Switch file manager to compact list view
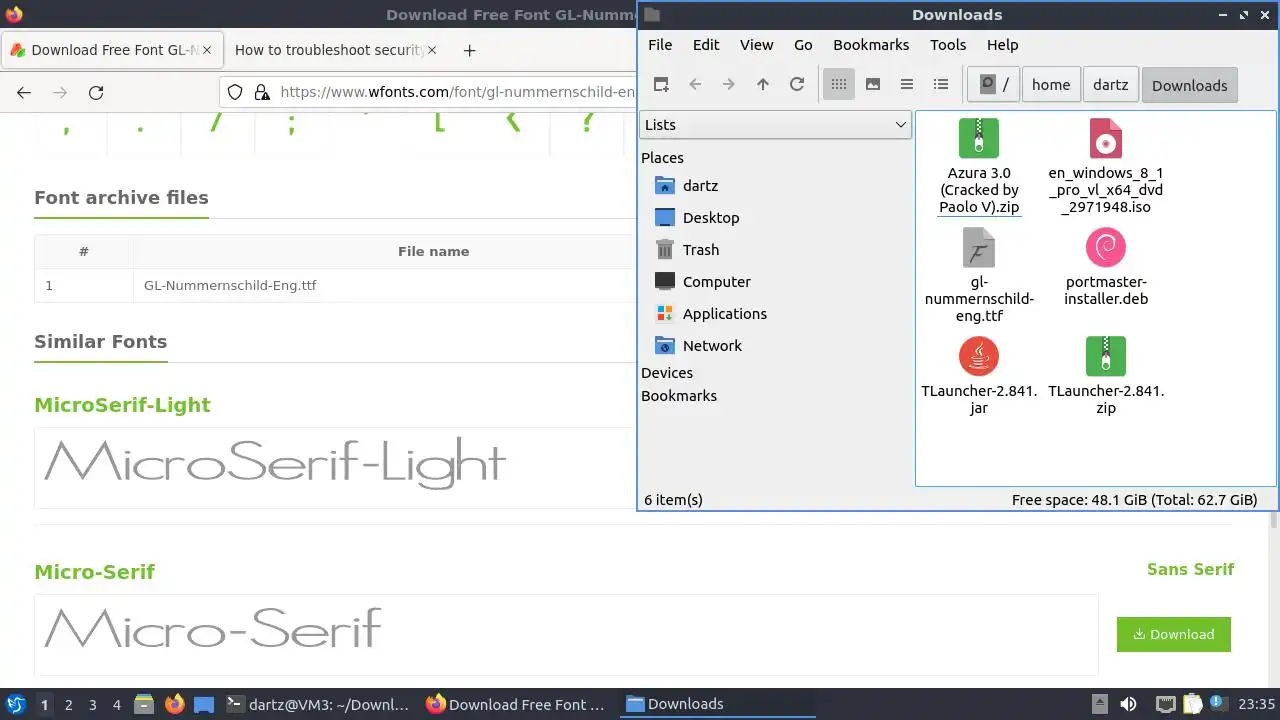 [x=907, y=85]
